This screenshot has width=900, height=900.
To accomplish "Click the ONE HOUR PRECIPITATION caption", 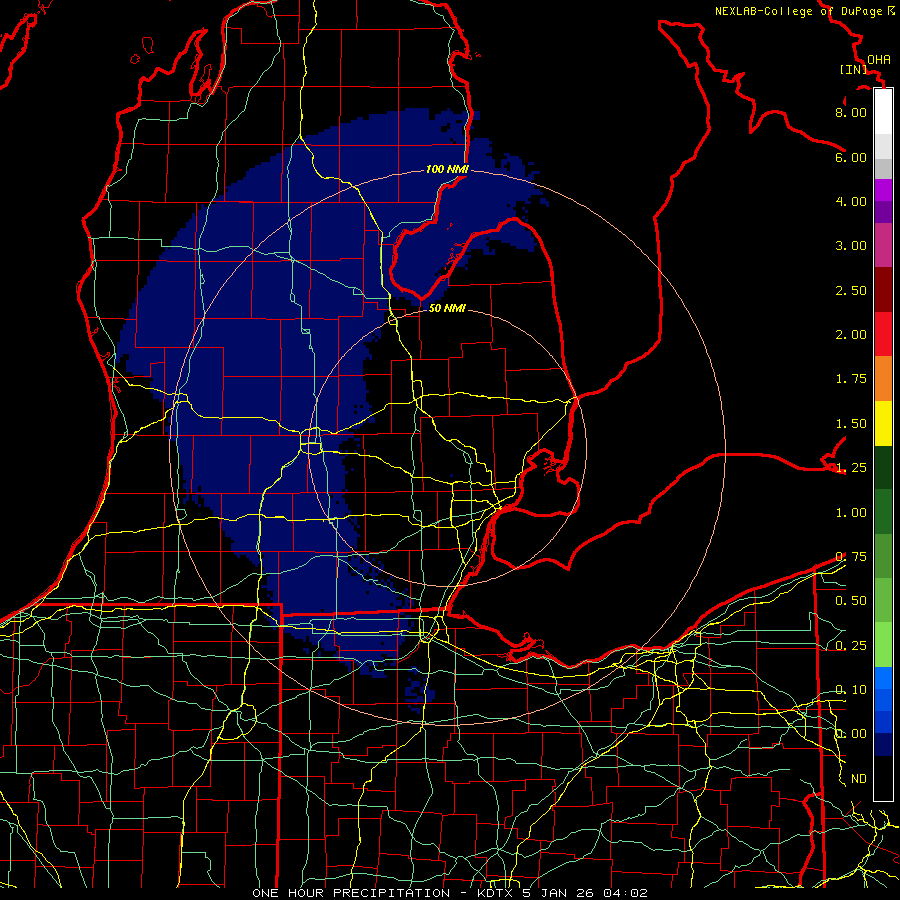I will tap(351, 893).
